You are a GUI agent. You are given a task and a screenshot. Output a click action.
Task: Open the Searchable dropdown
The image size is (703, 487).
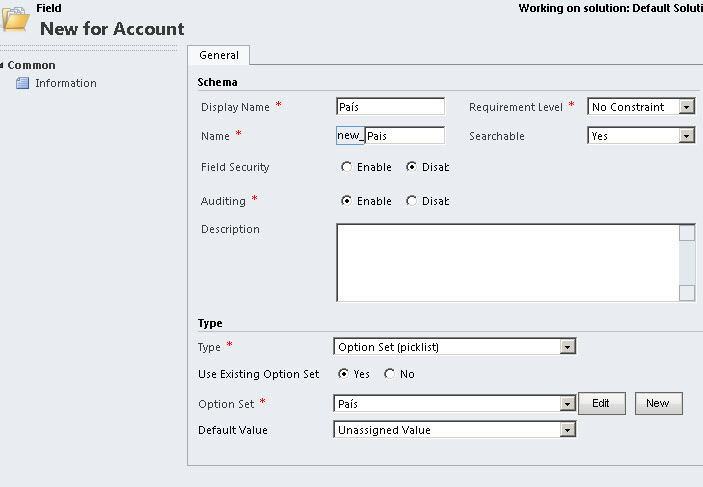click(x=686, y=136)
